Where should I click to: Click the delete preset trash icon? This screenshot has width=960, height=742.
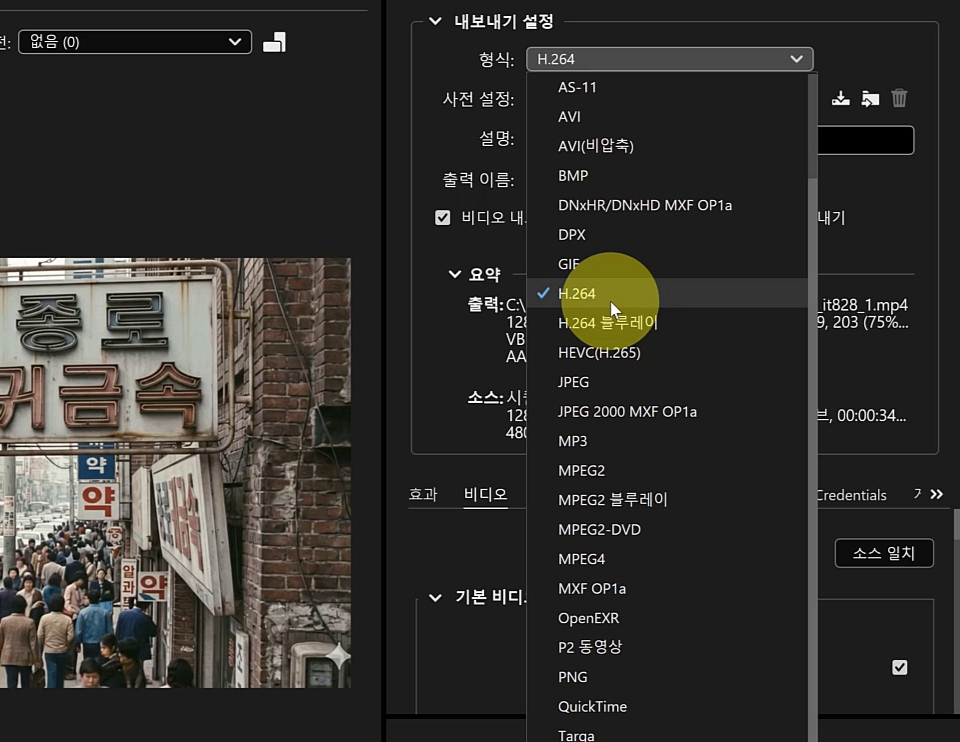[899, 99]
